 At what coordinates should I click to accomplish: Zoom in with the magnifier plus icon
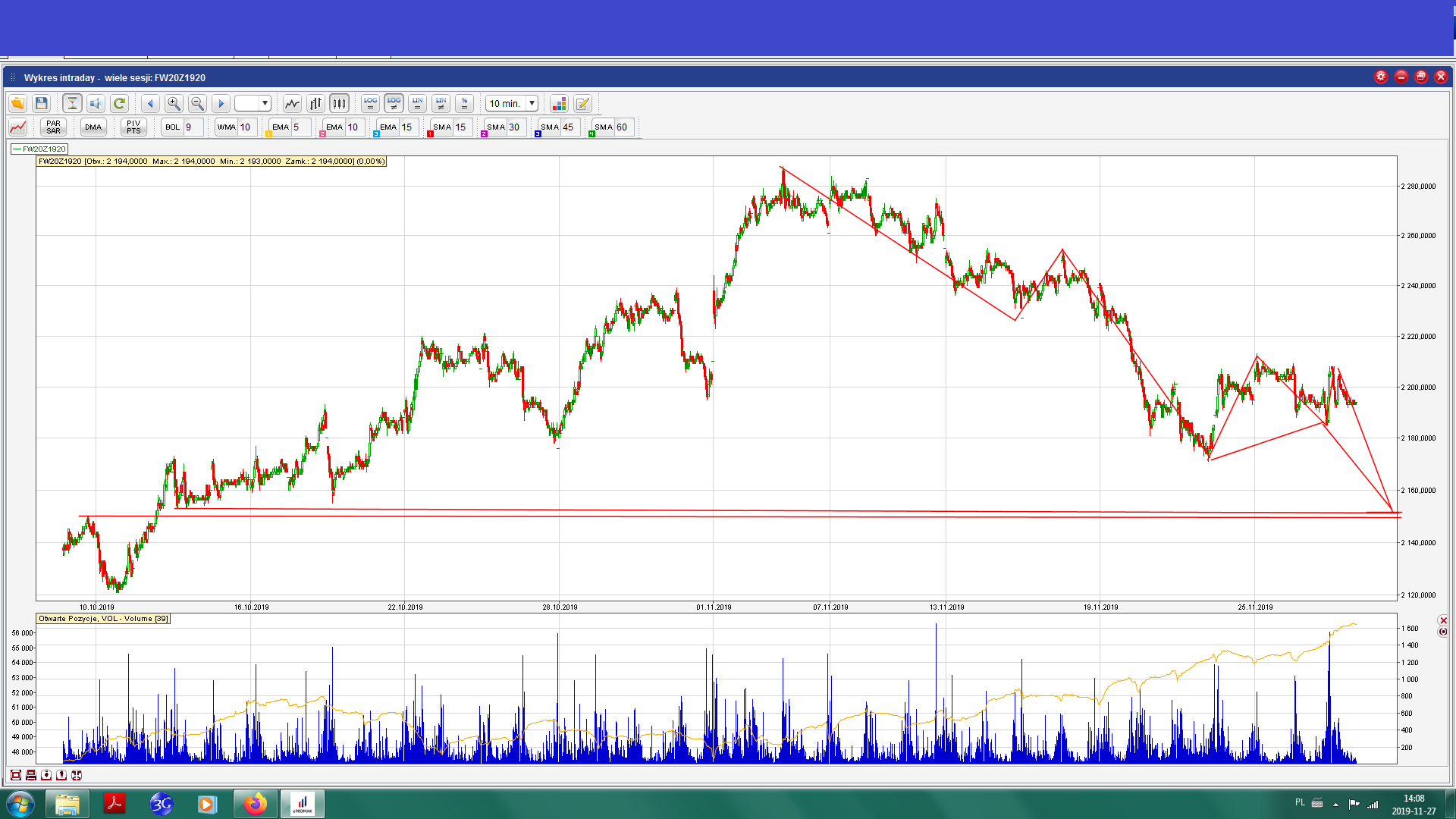coord(174,103)
